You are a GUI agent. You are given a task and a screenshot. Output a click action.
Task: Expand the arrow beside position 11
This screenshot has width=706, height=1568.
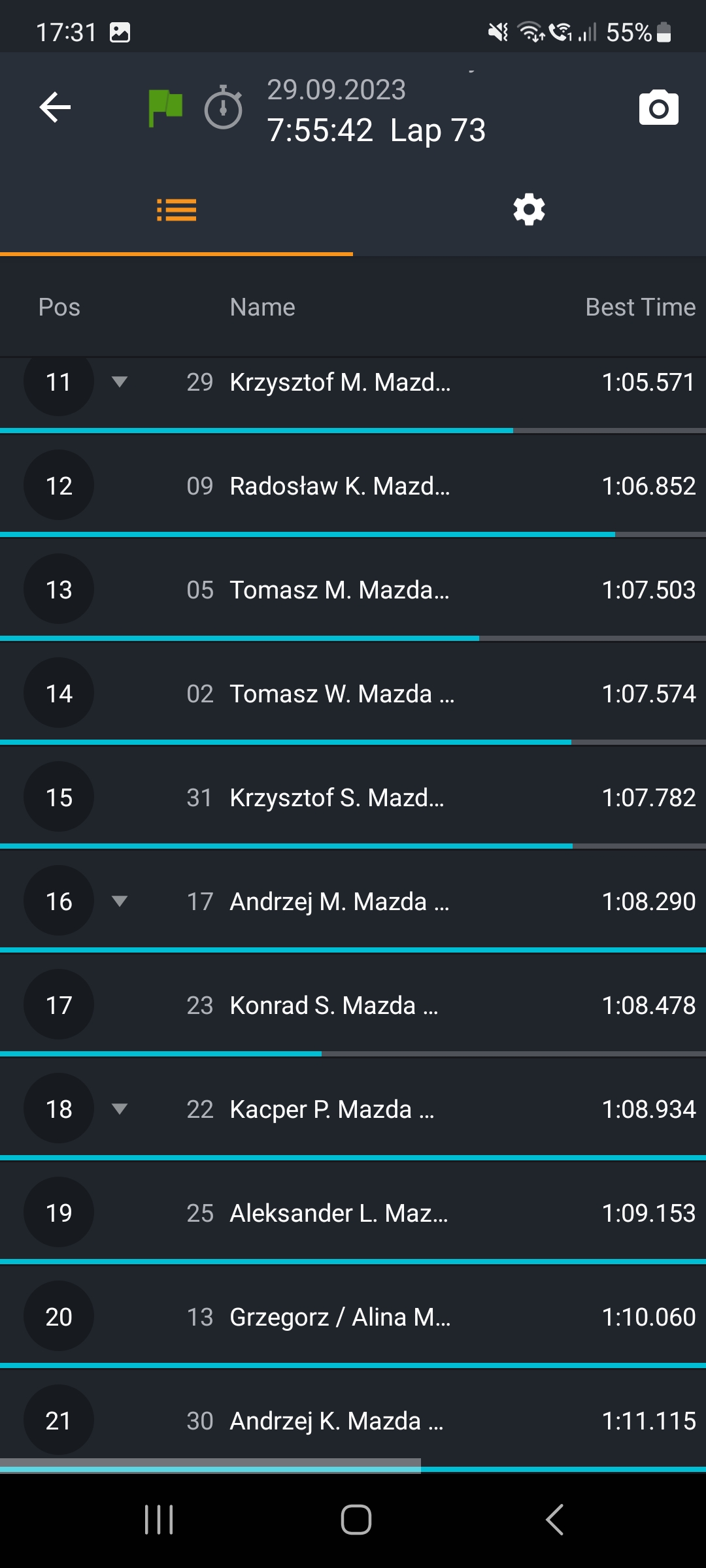click(x=119, y=382)
